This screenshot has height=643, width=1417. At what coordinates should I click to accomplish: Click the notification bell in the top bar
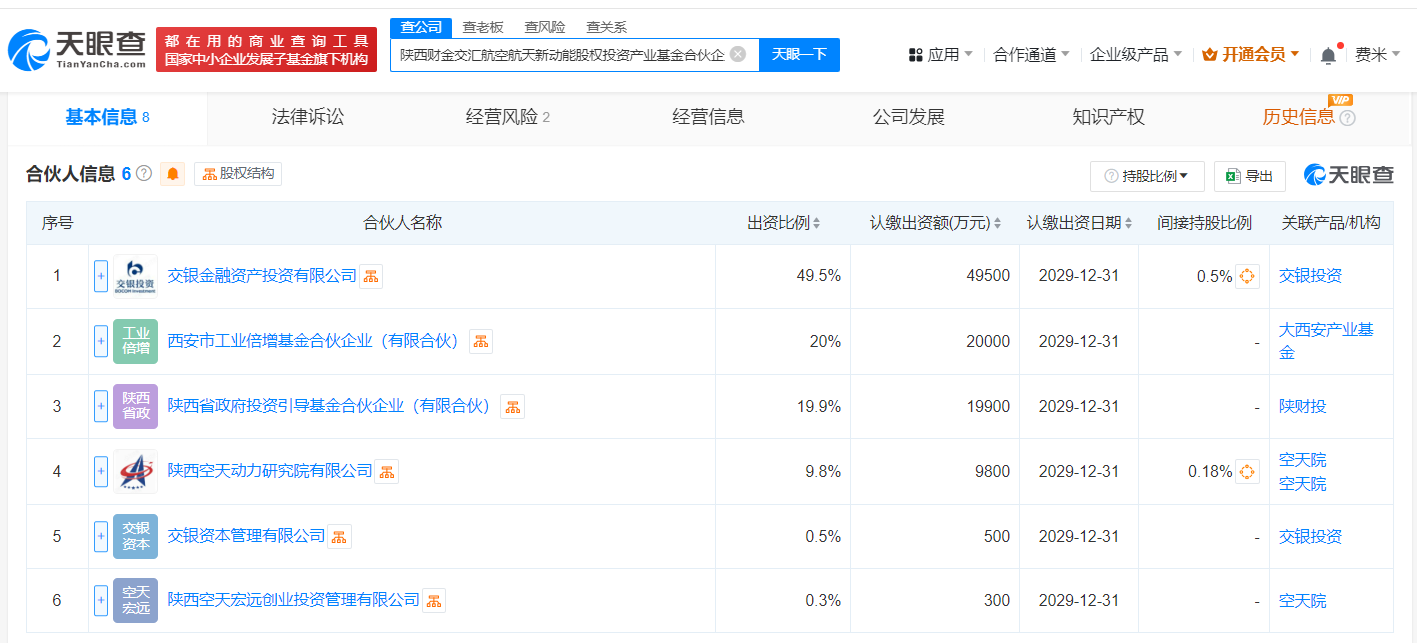(x=1328, y=55)
